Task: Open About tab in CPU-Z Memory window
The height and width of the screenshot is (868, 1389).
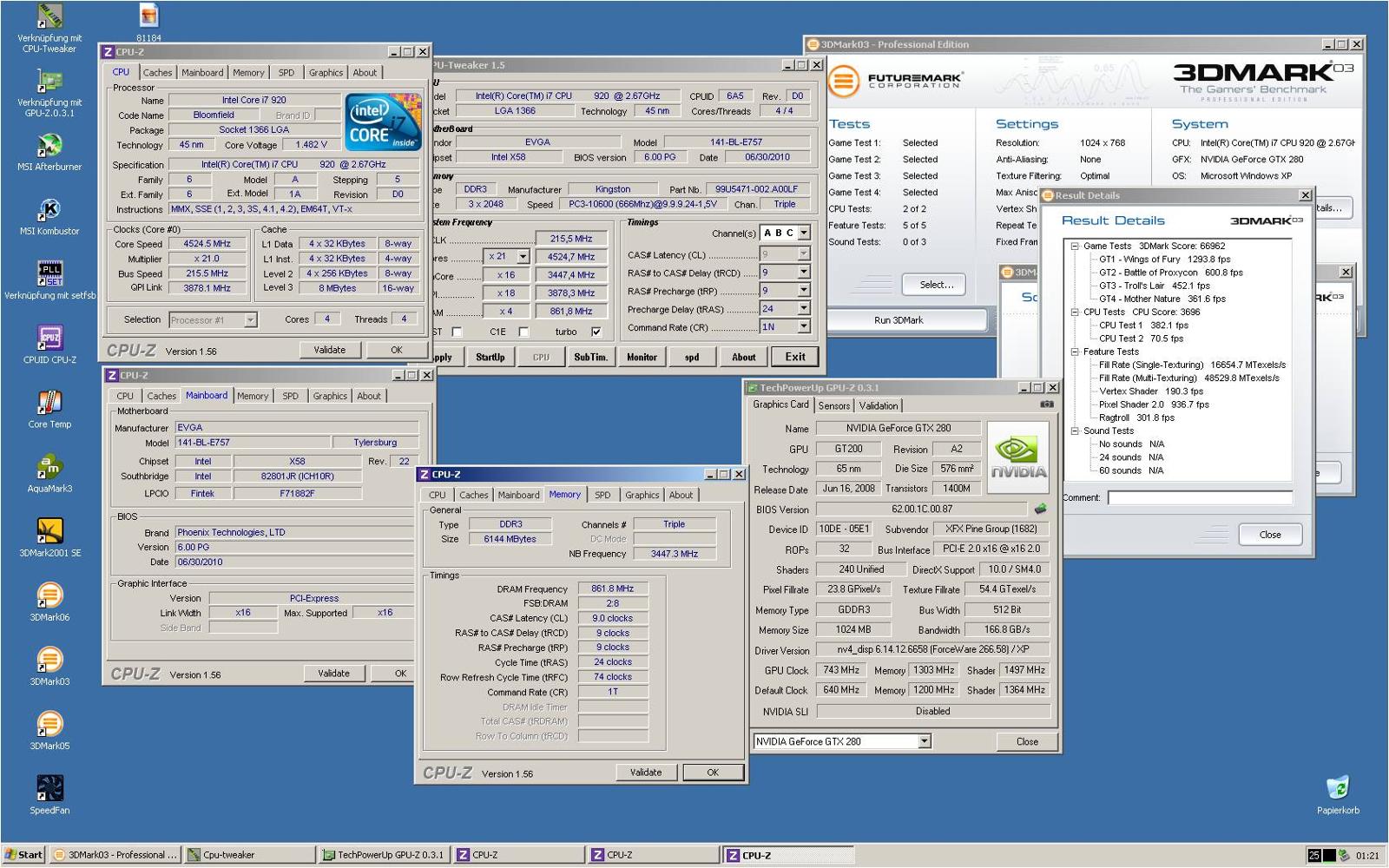Action: [x=681, y=495]
